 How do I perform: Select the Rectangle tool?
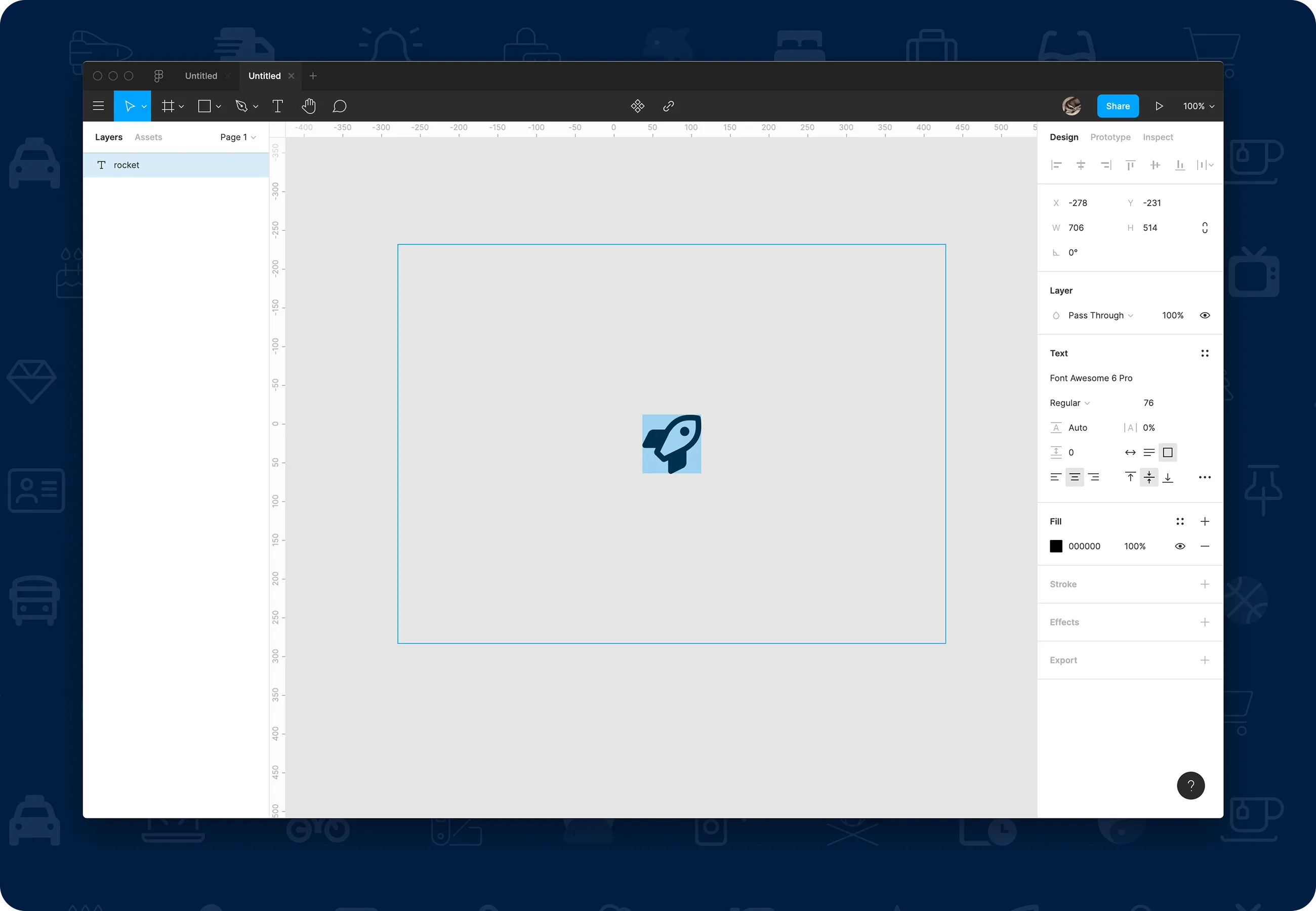tap(205, 106)
